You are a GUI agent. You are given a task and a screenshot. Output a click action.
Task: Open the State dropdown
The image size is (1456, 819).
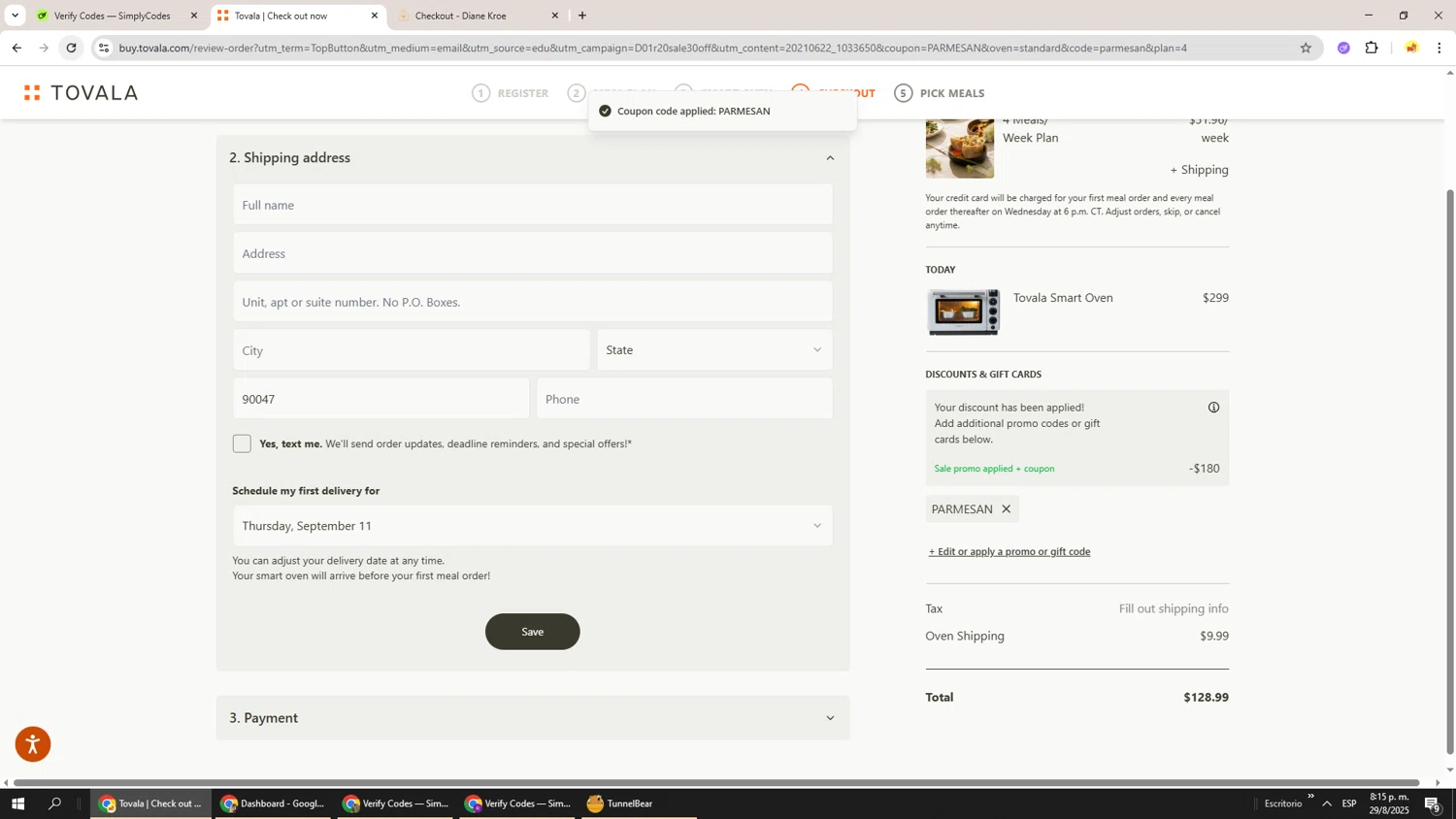pos(714,350)
